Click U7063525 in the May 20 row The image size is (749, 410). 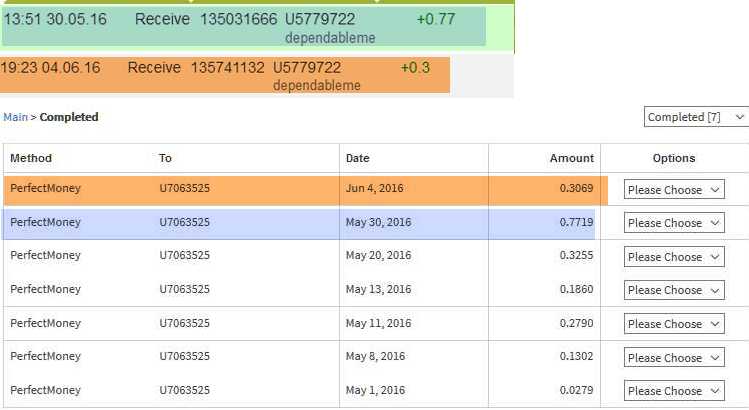tap(184, 255)
